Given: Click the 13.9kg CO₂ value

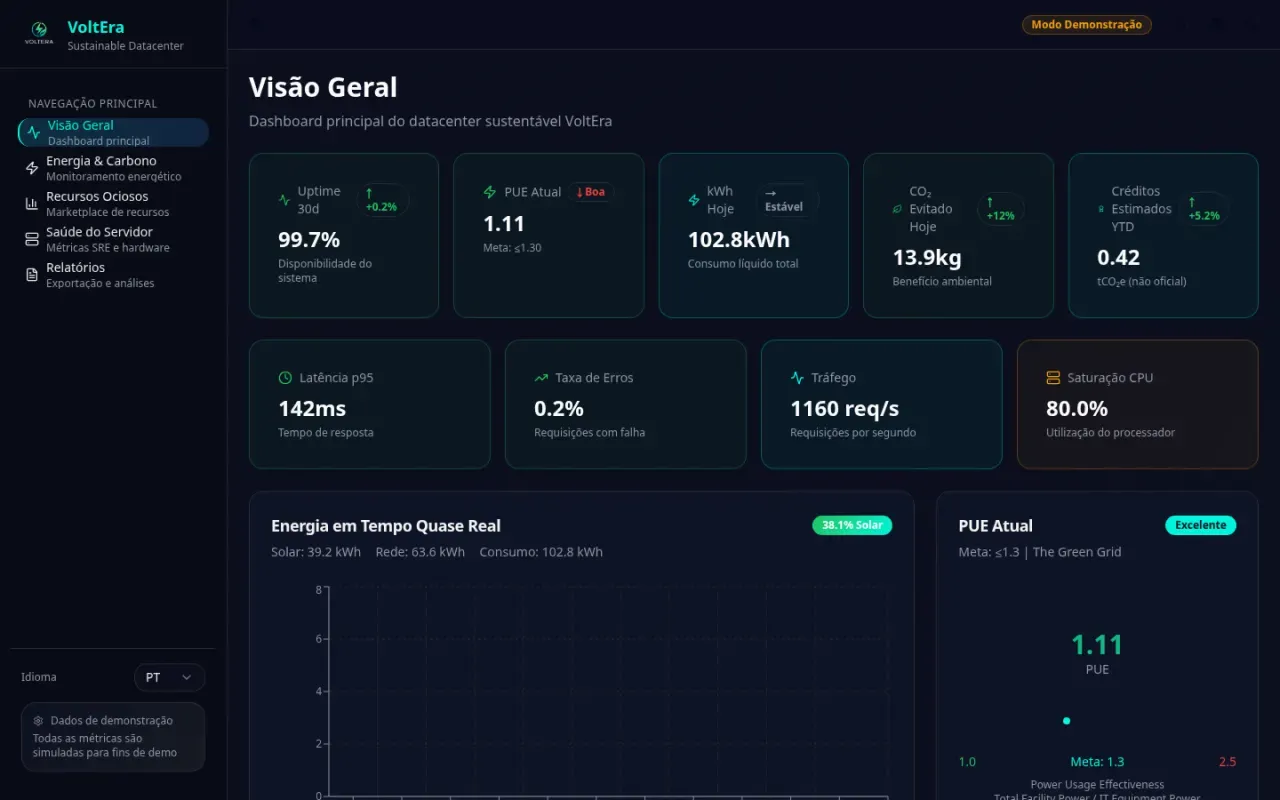Looking at the screenshot, I should pos(927,258).
